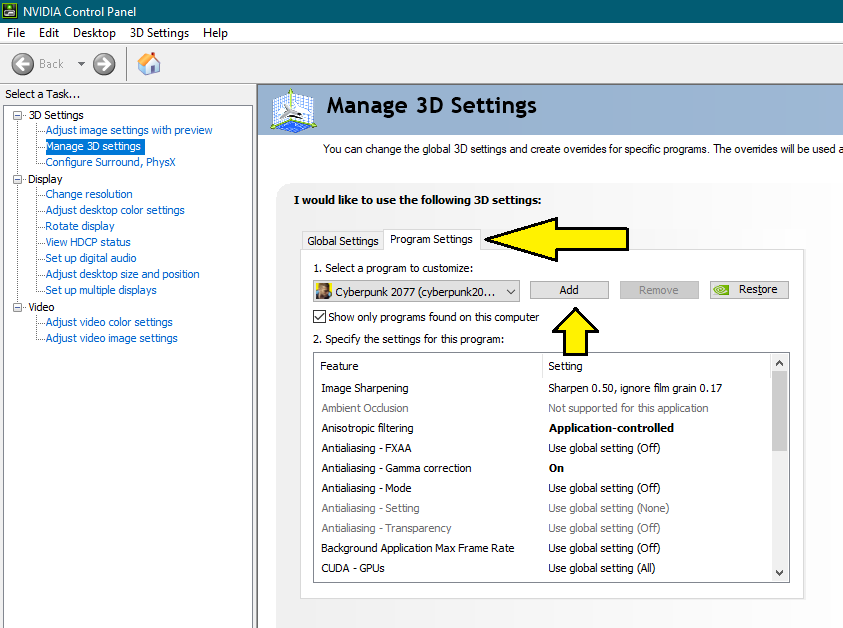Image resolution: width=843 pixels, height=628 pixels.
Task: Open the Help menu
Action: (215, 33)
